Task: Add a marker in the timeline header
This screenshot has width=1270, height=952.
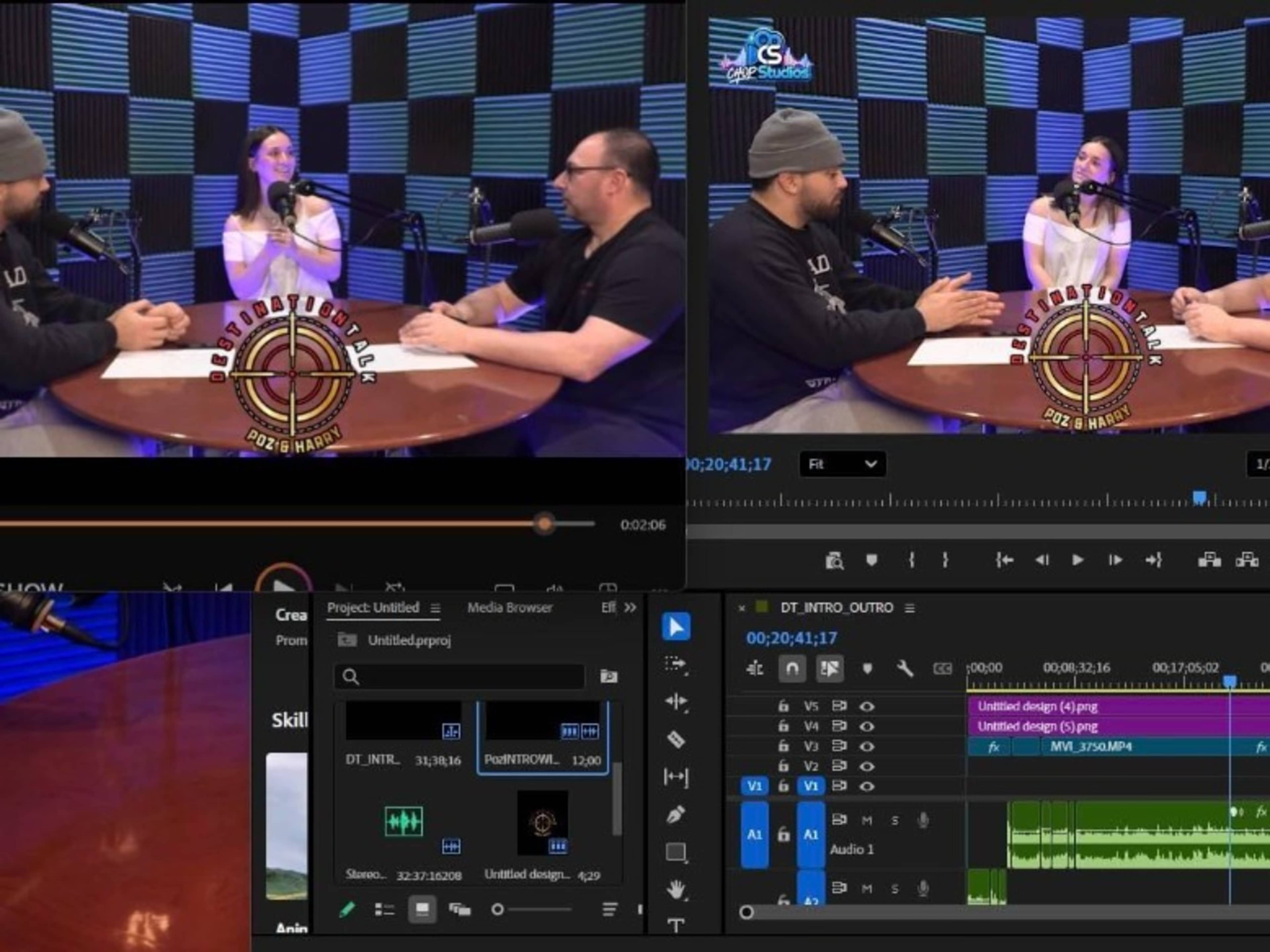Action: pos(867,669)
